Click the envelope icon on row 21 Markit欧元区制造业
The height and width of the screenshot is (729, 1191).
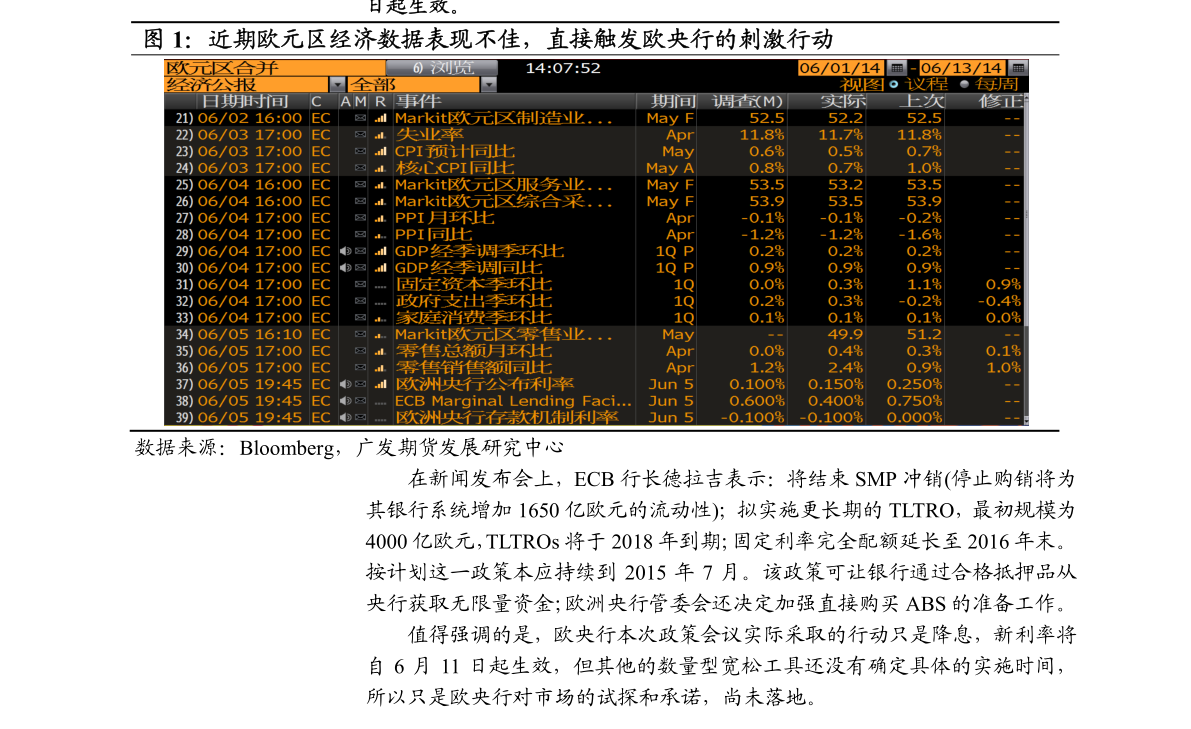click(361, 118)
